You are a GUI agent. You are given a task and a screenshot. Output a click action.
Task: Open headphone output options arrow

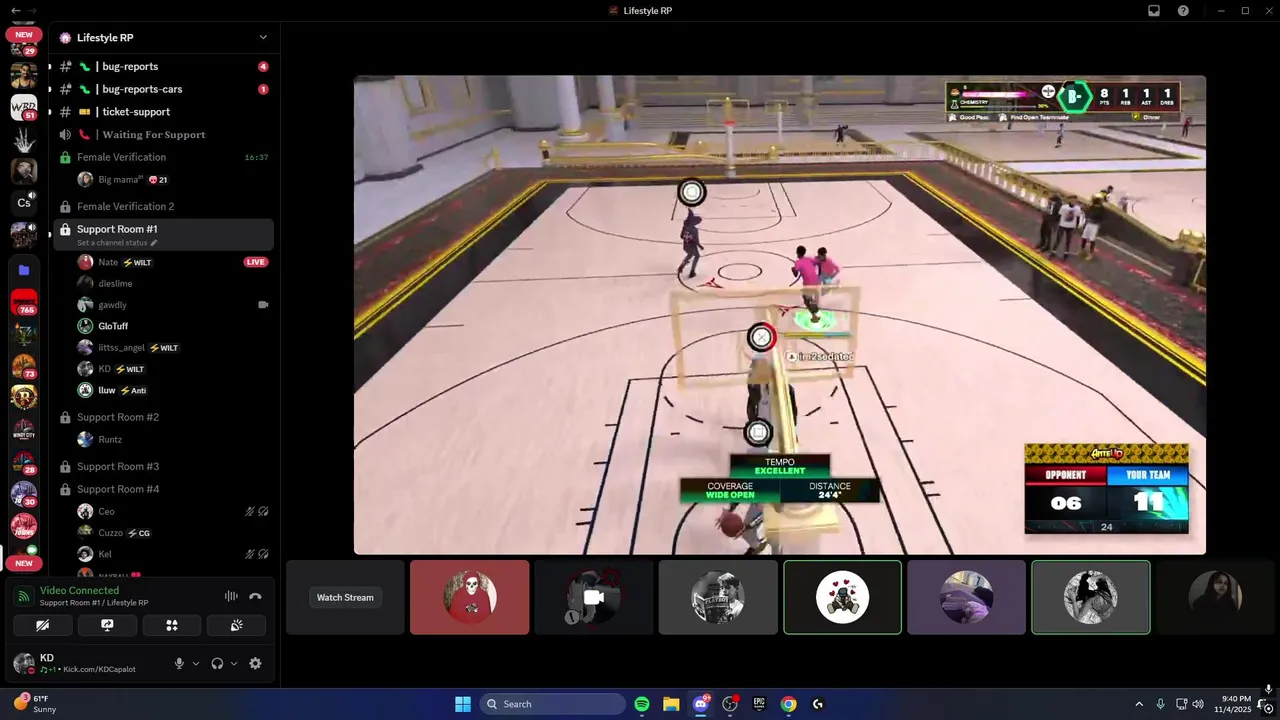[x=234, y=663]
